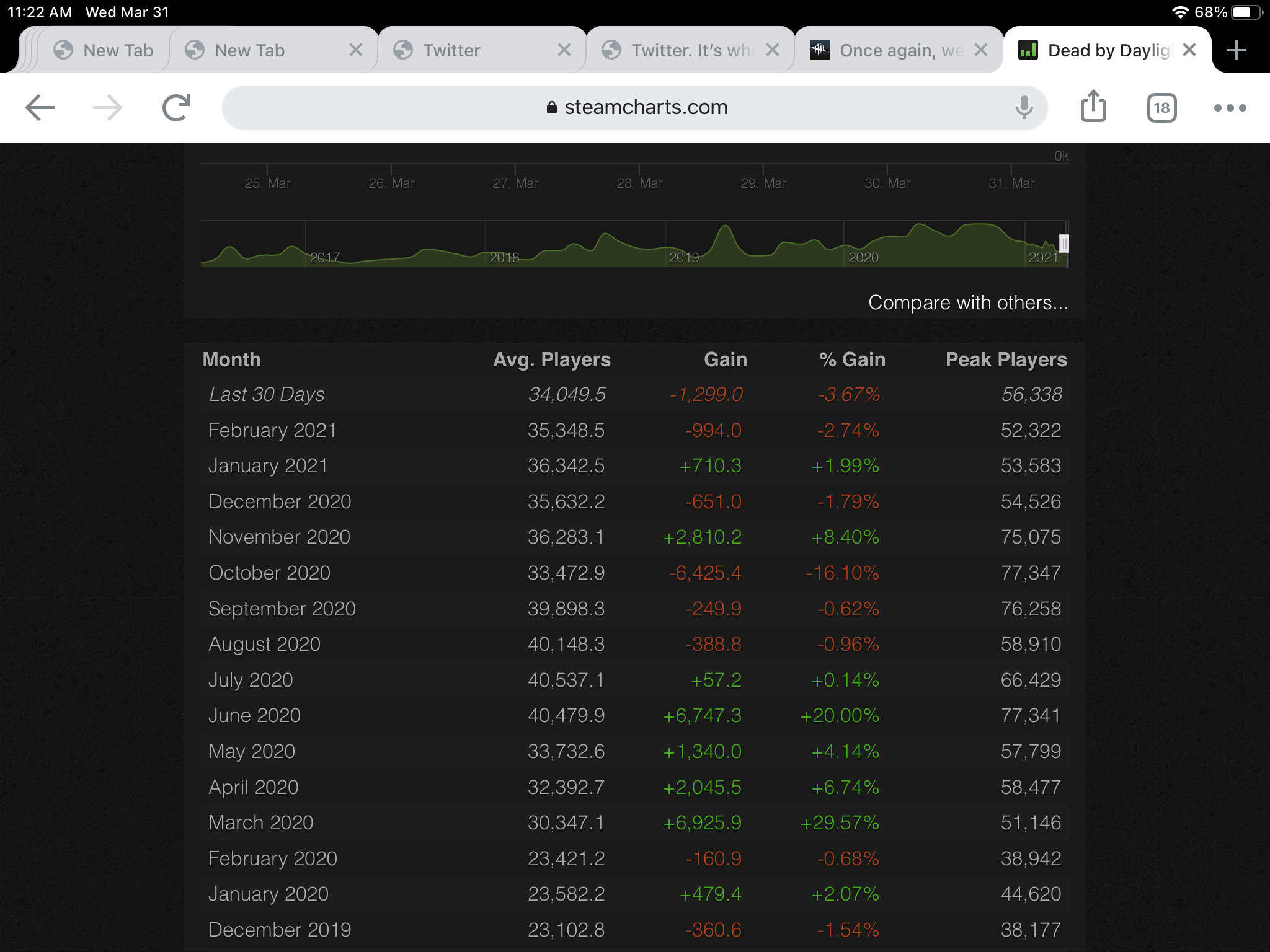The height and width of the screenshot is (952, 1270).
Task: Tap the 'Avg. Players' column header
Action: point(551,359)
